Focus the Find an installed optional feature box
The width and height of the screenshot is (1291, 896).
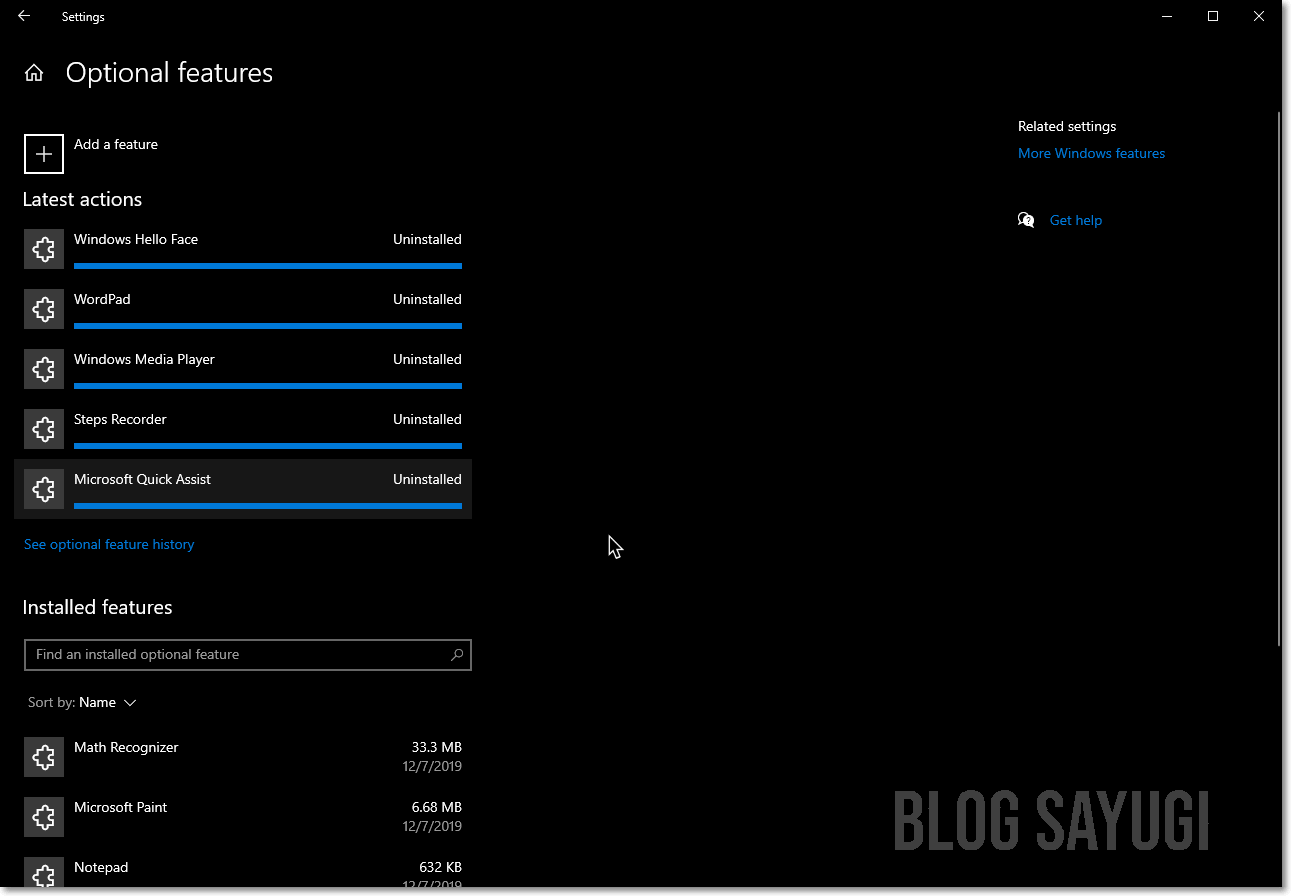click(247, 655)
